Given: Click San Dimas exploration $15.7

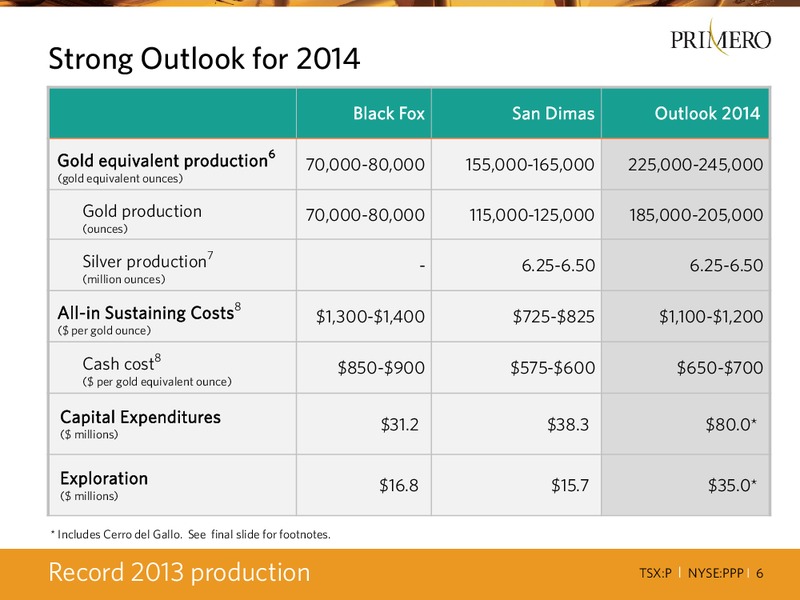Looking at the screenshot, I should (x=570, y=485).
